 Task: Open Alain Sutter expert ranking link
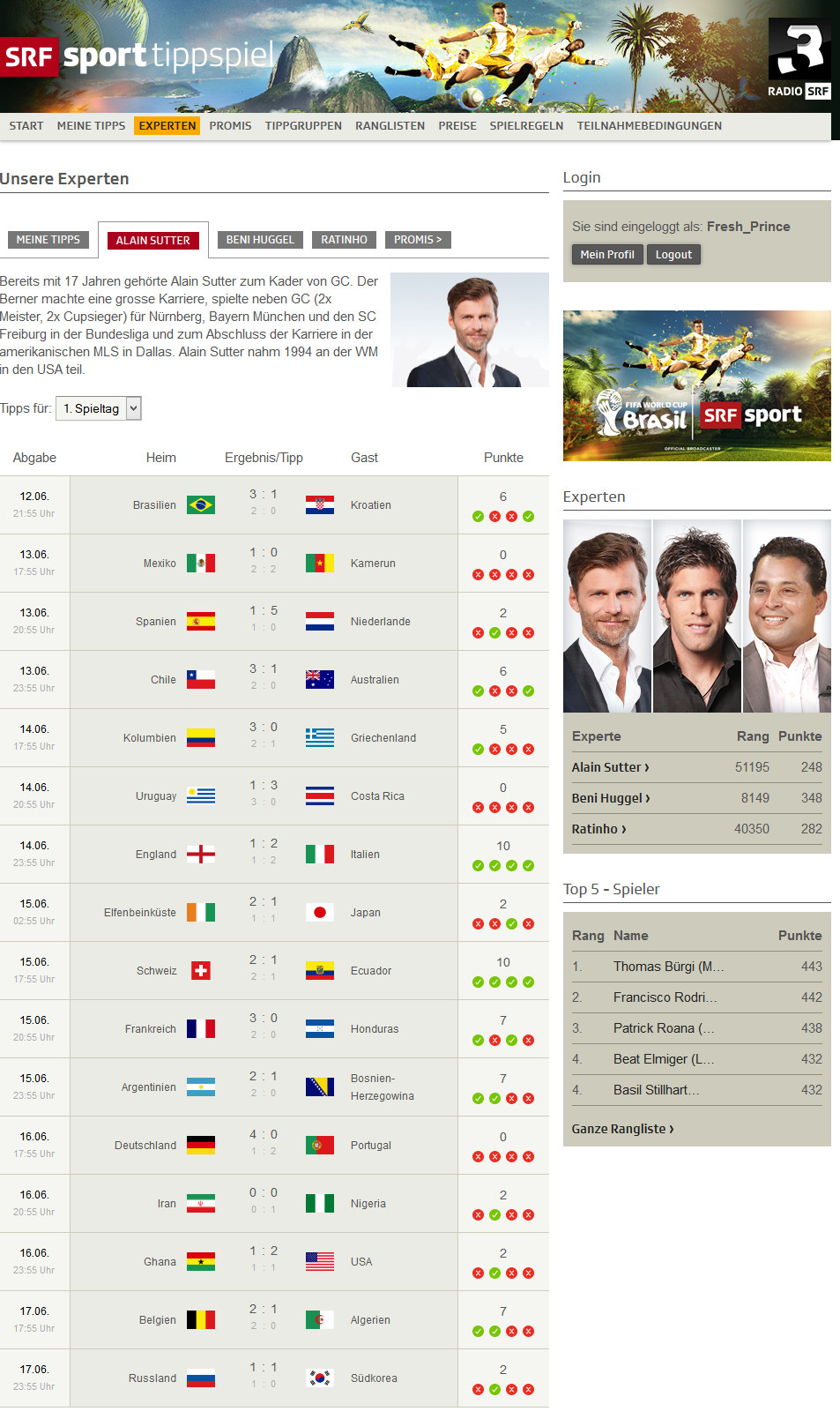click(610, 767)
